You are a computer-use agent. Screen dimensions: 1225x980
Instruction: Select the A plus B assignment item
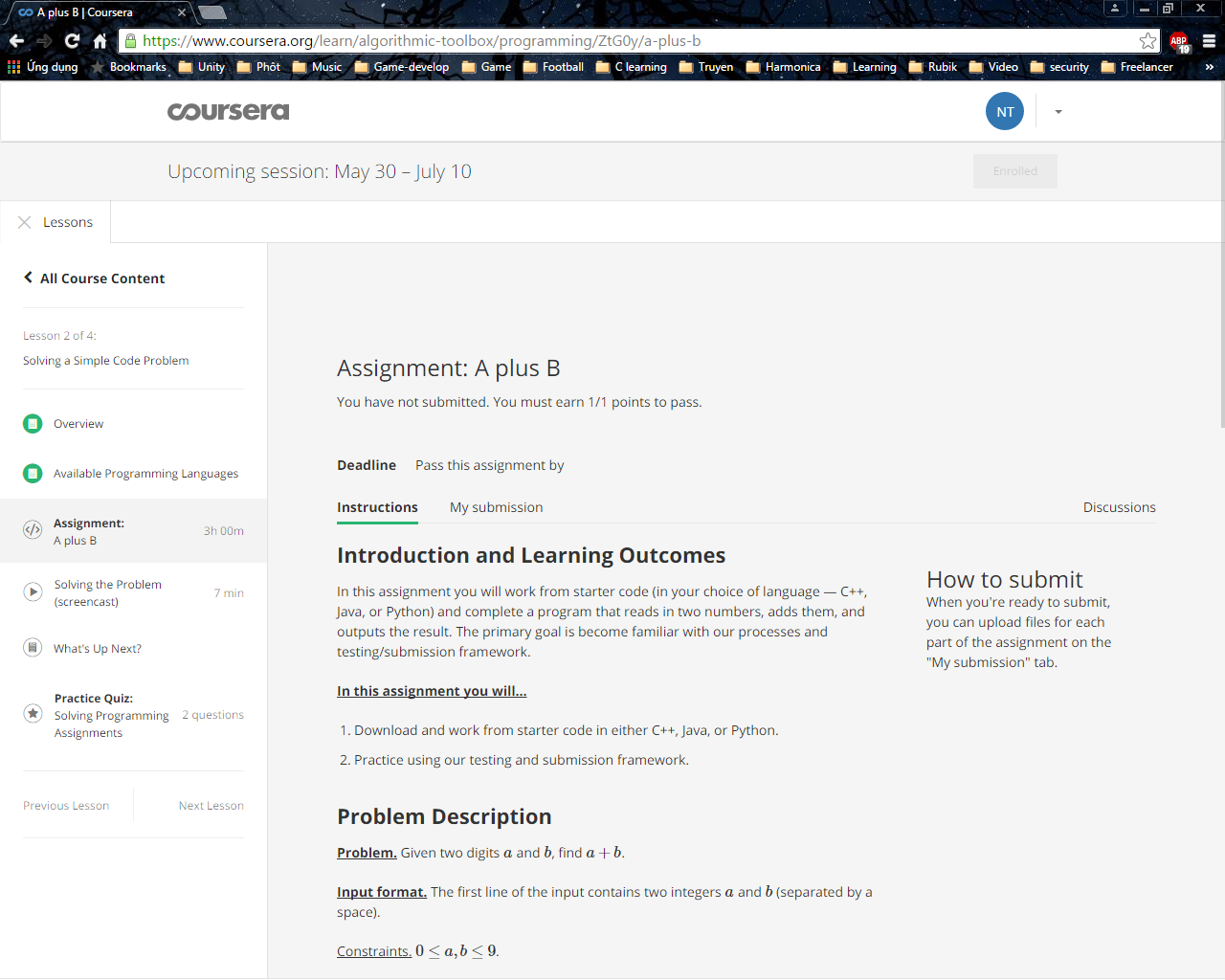click(133, 531)
